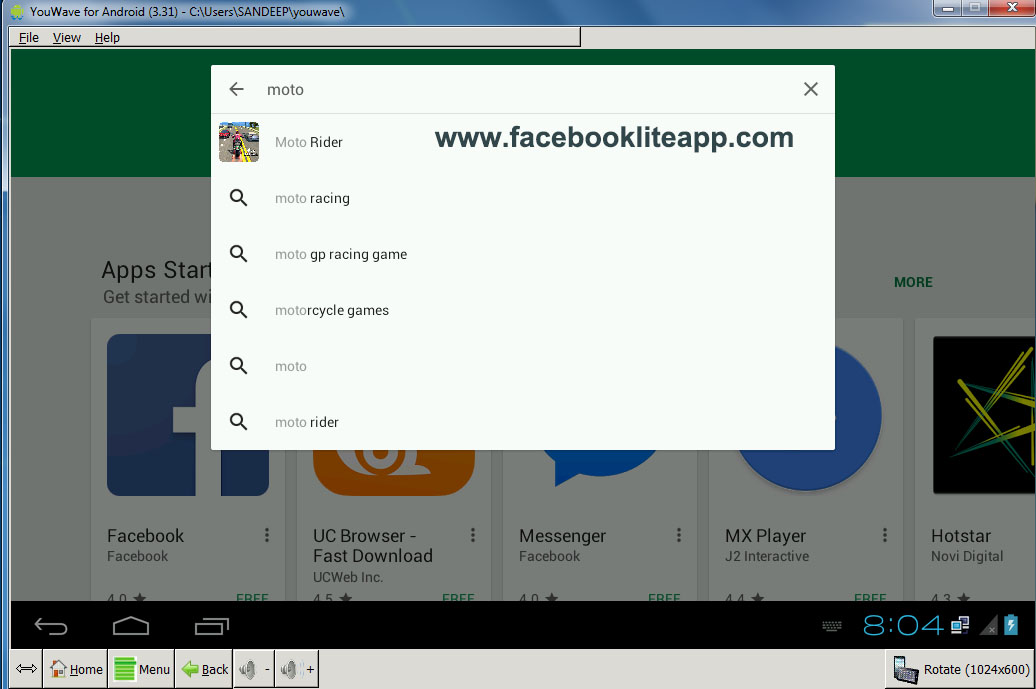Viewport: 1036px width, 689px height.
Task: Open Messenger options menu dots
Action: tap(679, 535)
